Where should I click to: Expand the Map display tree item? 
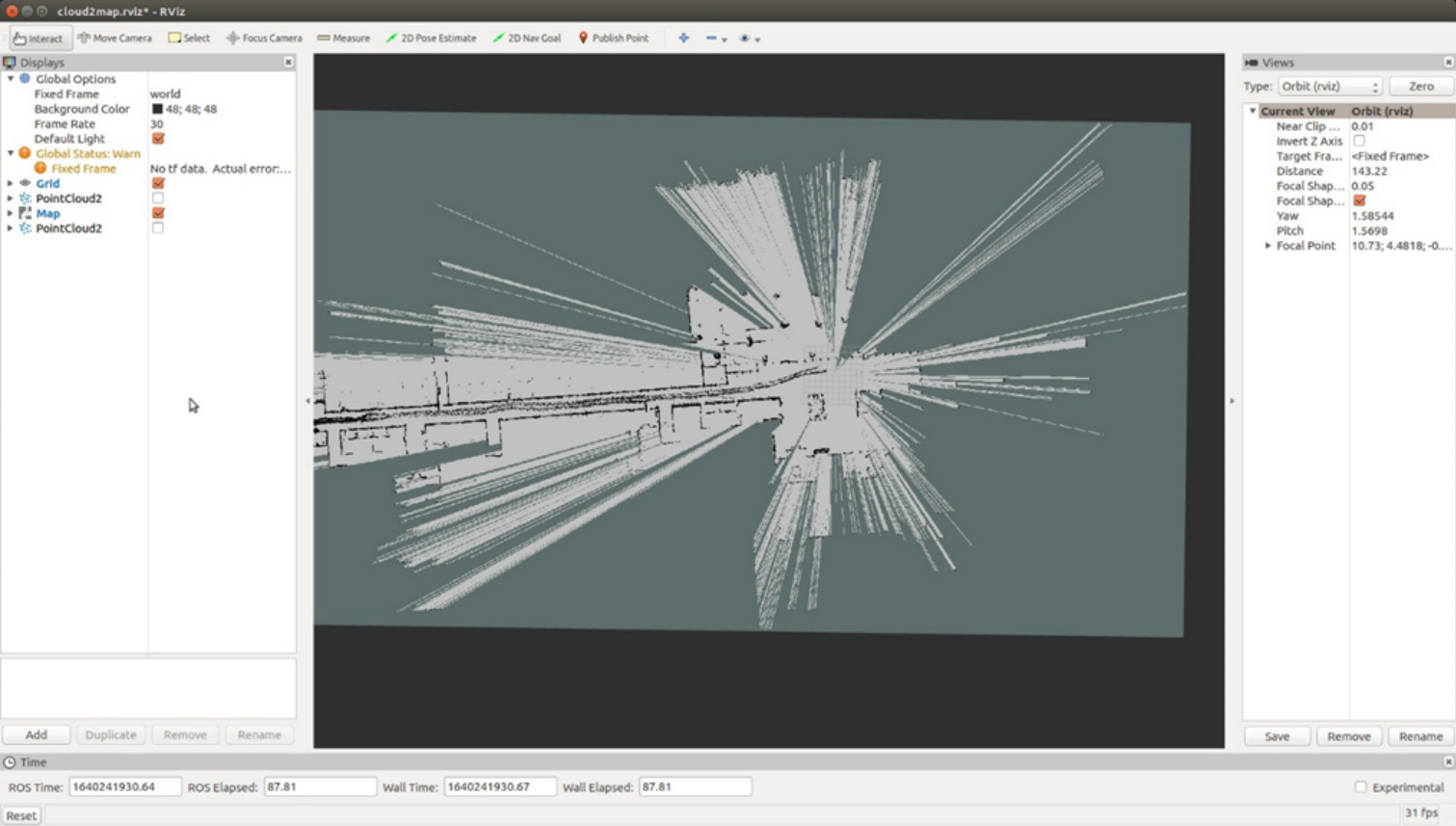tap(11, 213)
